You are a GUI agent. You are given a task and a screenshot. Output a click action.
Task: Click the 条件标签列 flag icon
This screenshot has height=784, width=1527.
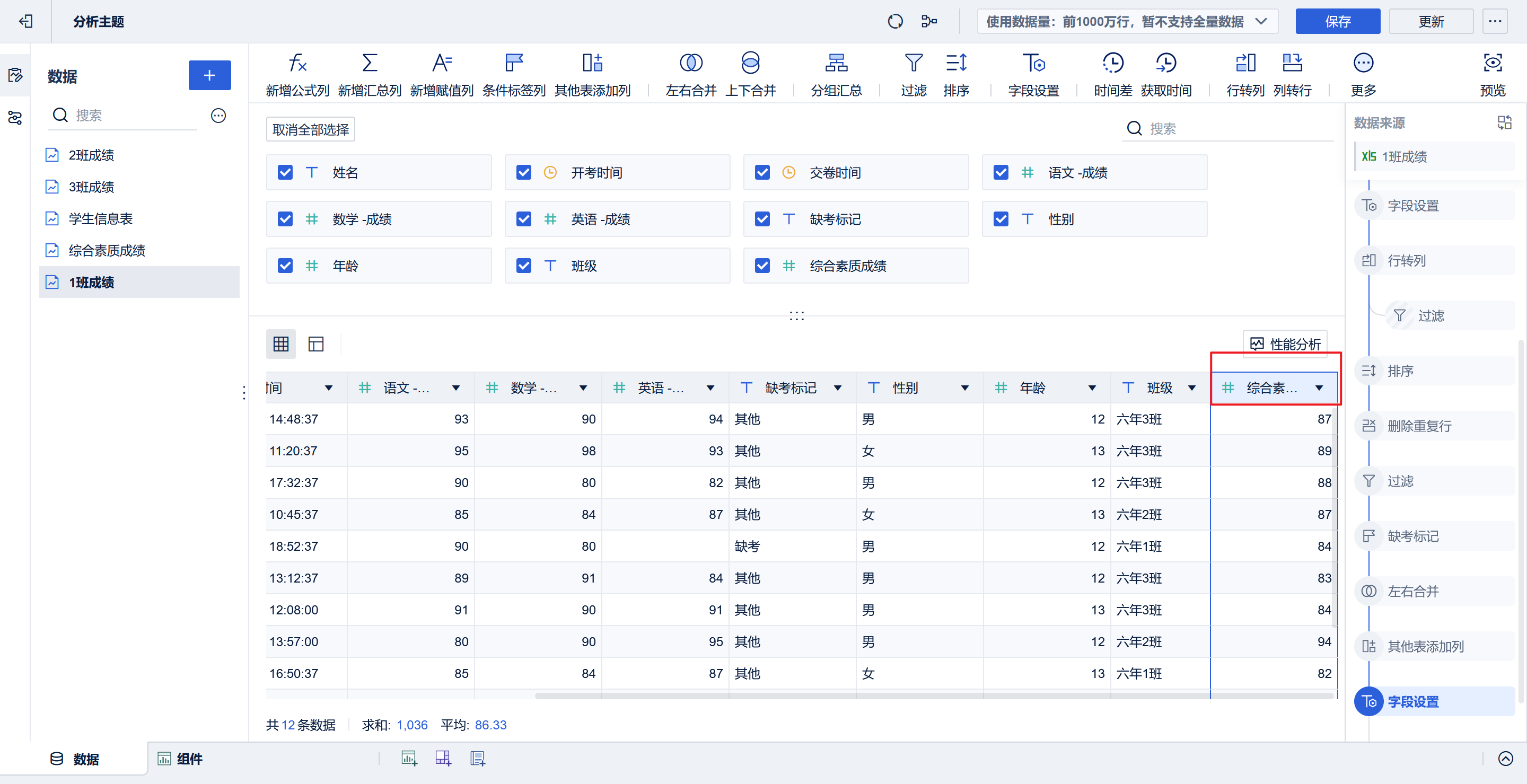pyautogui.click(x=513, y=63)
